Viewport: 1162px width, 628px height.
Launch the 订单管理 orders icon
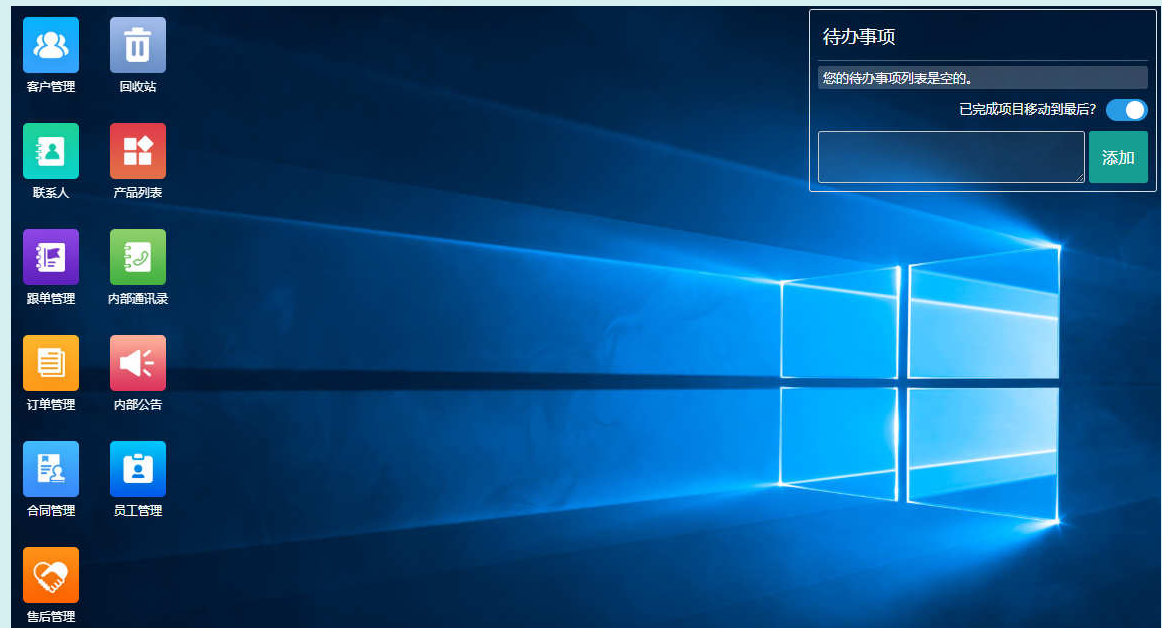51,363
